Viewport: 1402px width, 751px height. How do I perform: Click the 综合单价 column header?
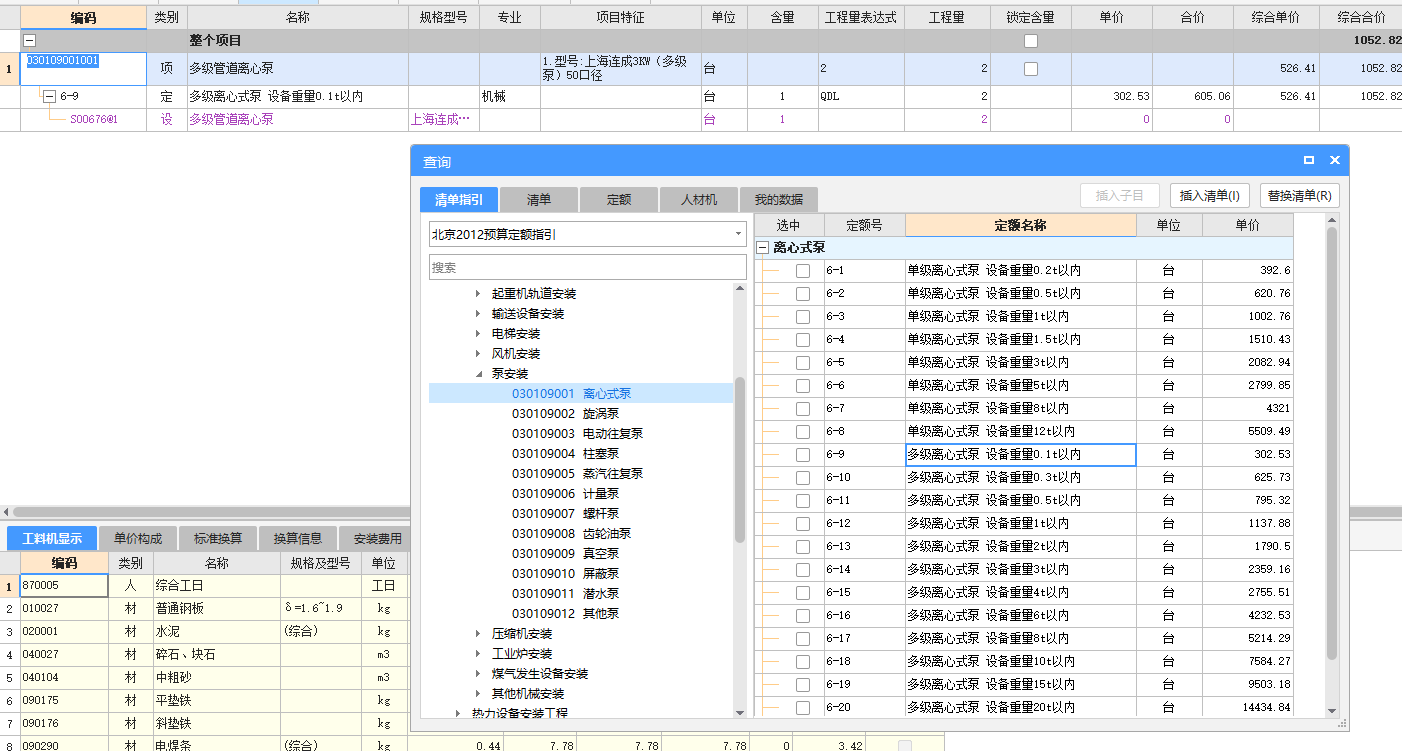1275,18
